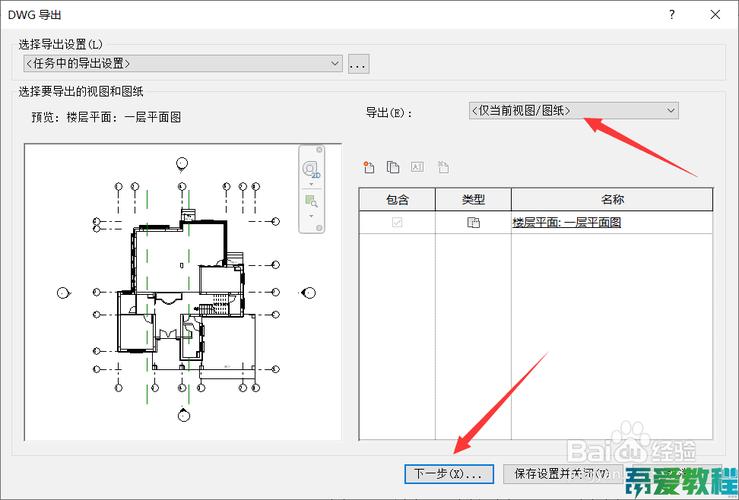Click the new view/sheet set icon
739x500 pixels.
pos(369,167)
